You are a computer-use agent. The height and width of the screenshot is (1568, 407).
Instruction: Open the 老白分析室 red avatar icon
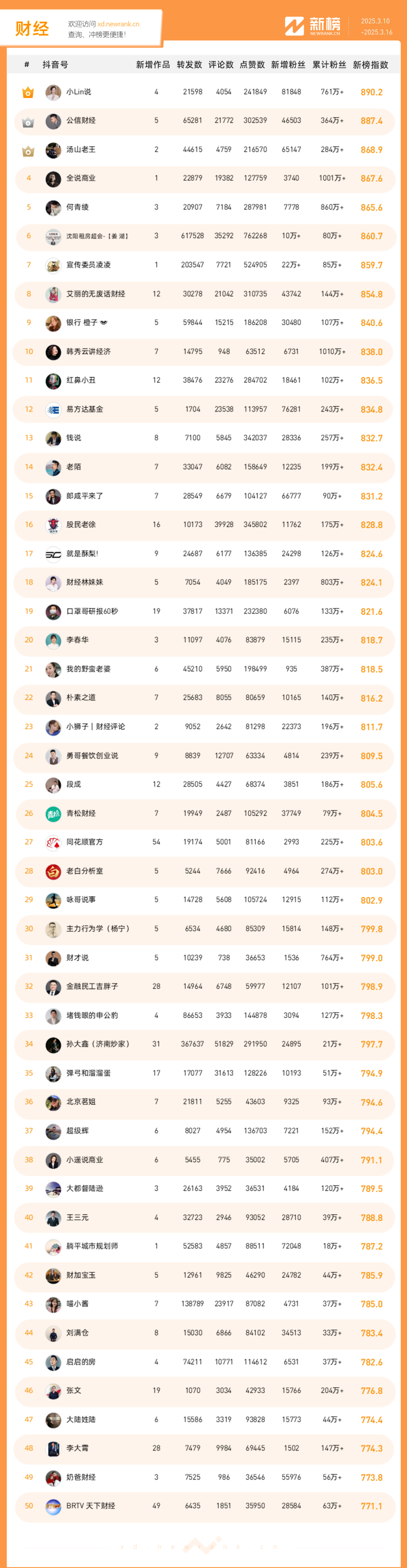(x=54, y=872)
